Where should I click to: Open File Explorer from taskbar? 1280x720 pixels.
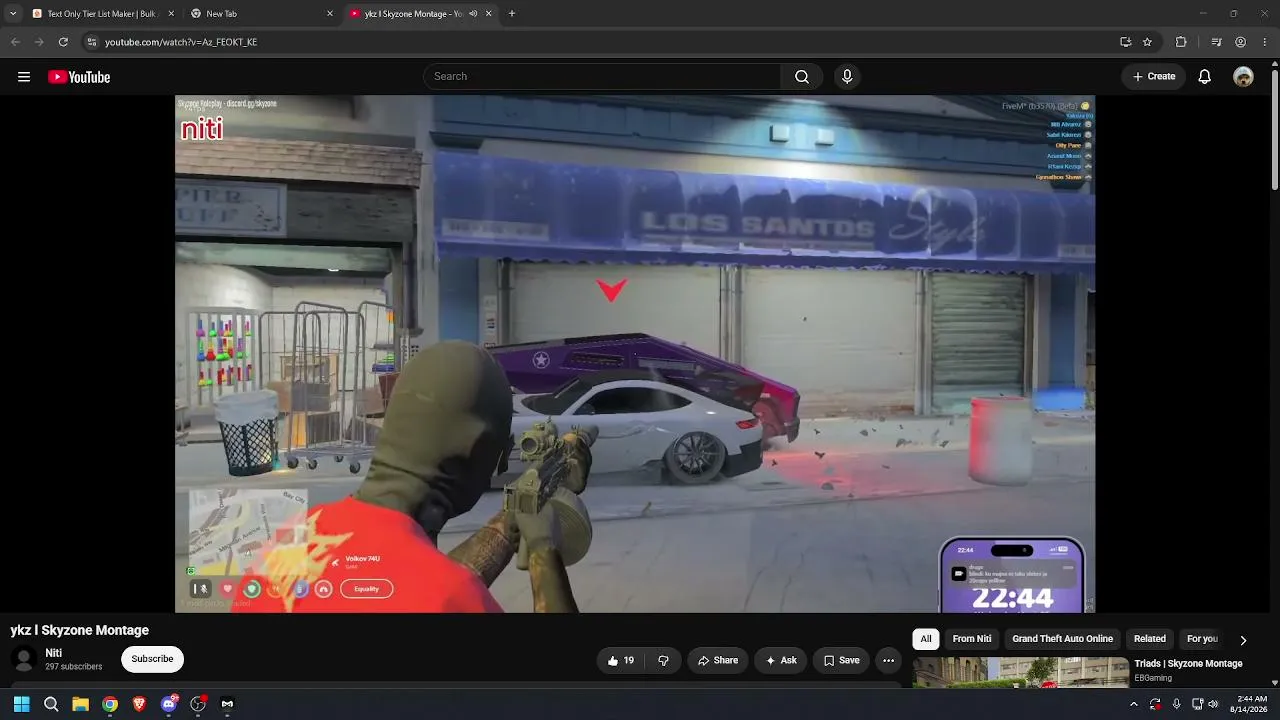tap(80, 704)
